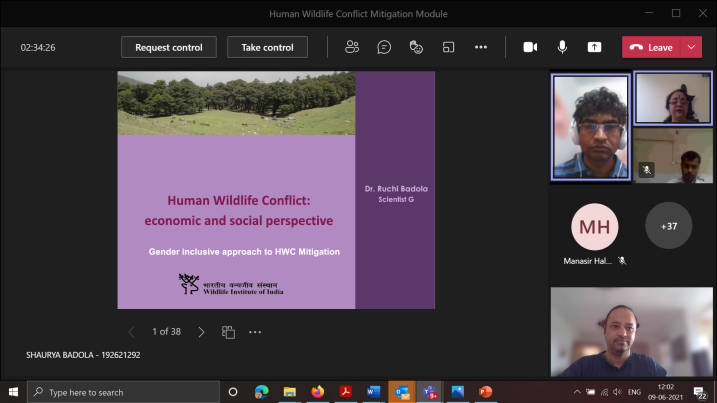The width and height of the screenshot is (717, 403).
Task: Click the Request control button
Action: tap(169, 47)
